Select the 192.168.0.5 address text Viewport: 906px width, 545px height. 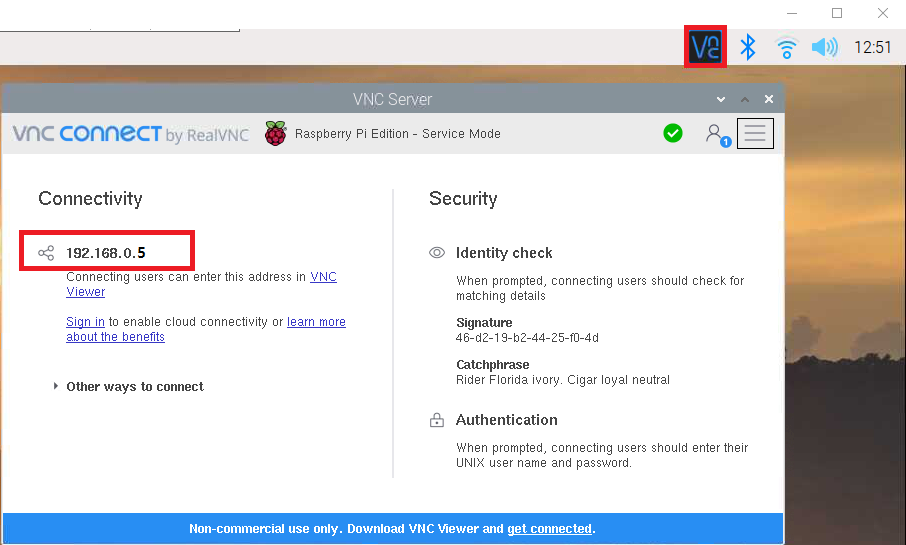(x=106, y=253)
